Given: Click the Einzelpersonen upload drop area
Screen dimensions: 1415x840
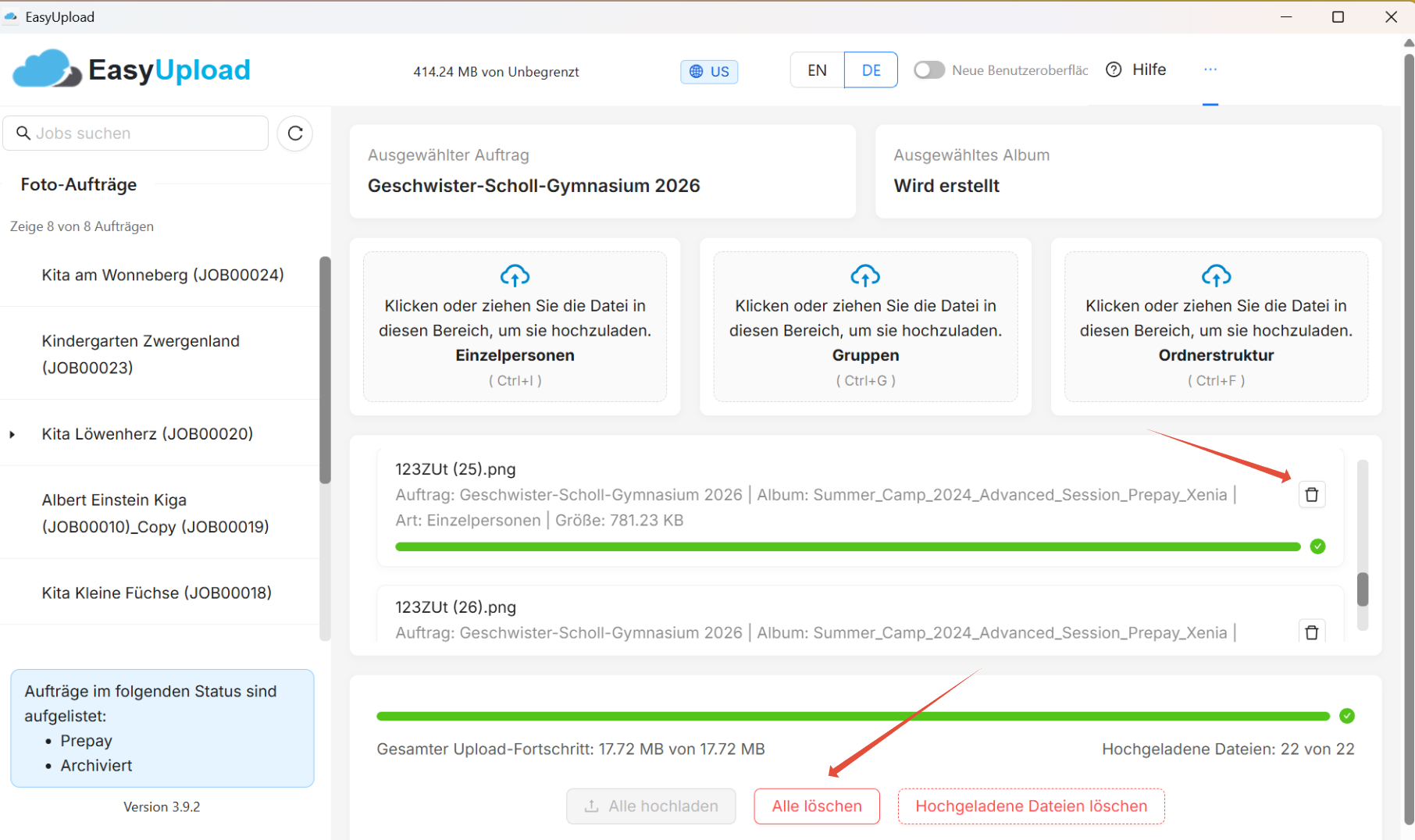Looking at the screenshot, I should pos(515,326).
